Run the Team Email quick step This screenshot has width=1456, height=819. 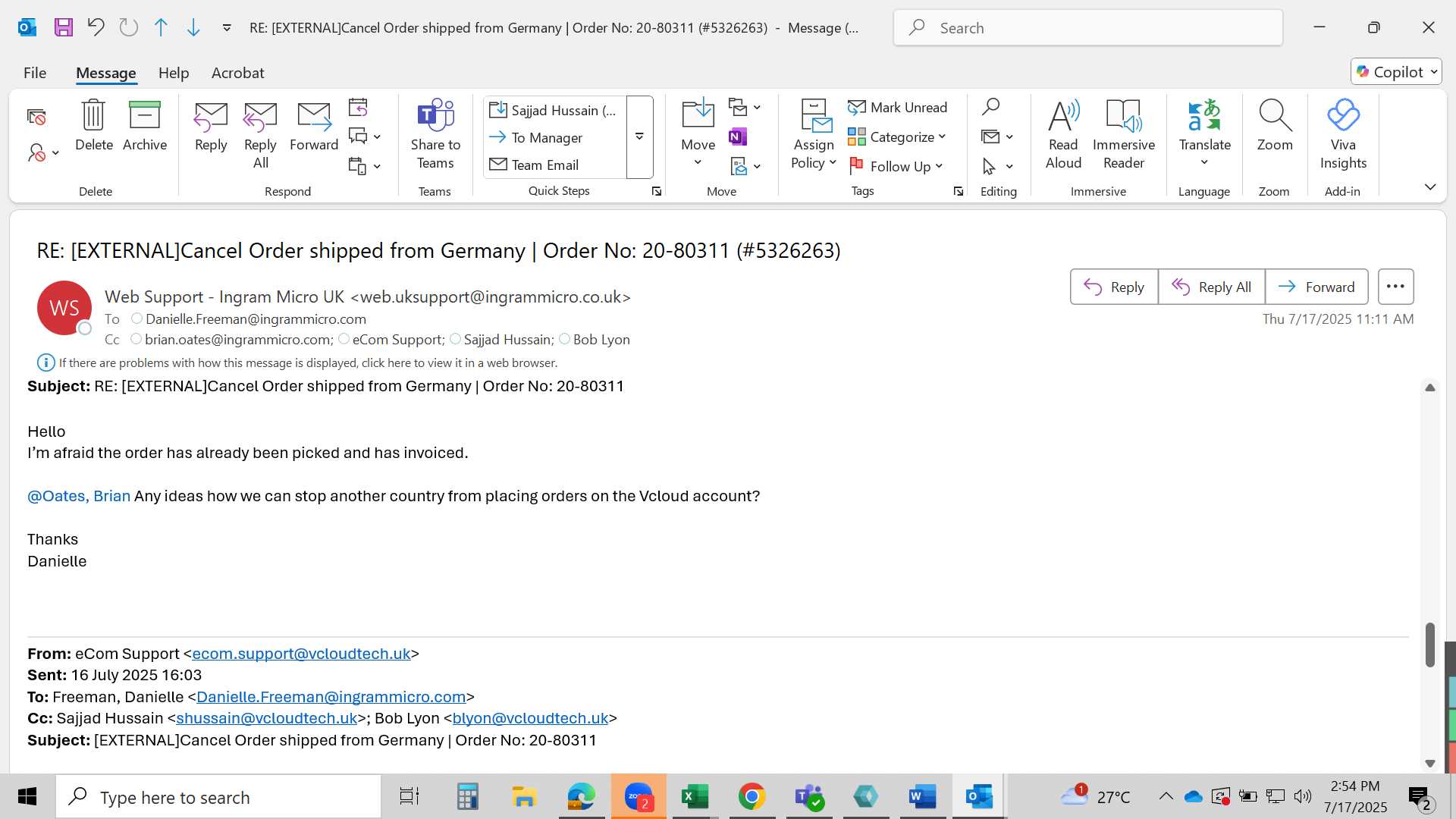coord(554,165)
